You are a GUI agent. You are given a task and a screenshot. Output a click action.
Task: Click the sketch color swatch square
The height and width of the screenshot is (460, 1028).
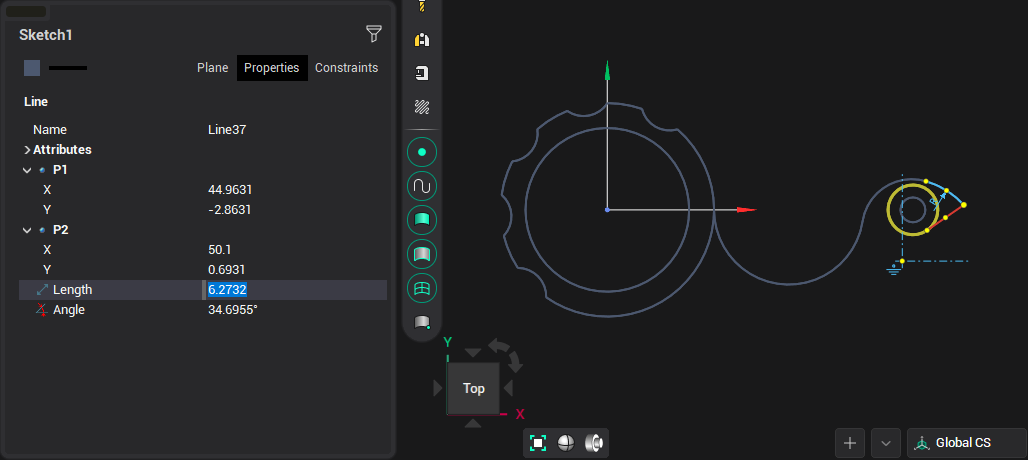pos(32,68)
